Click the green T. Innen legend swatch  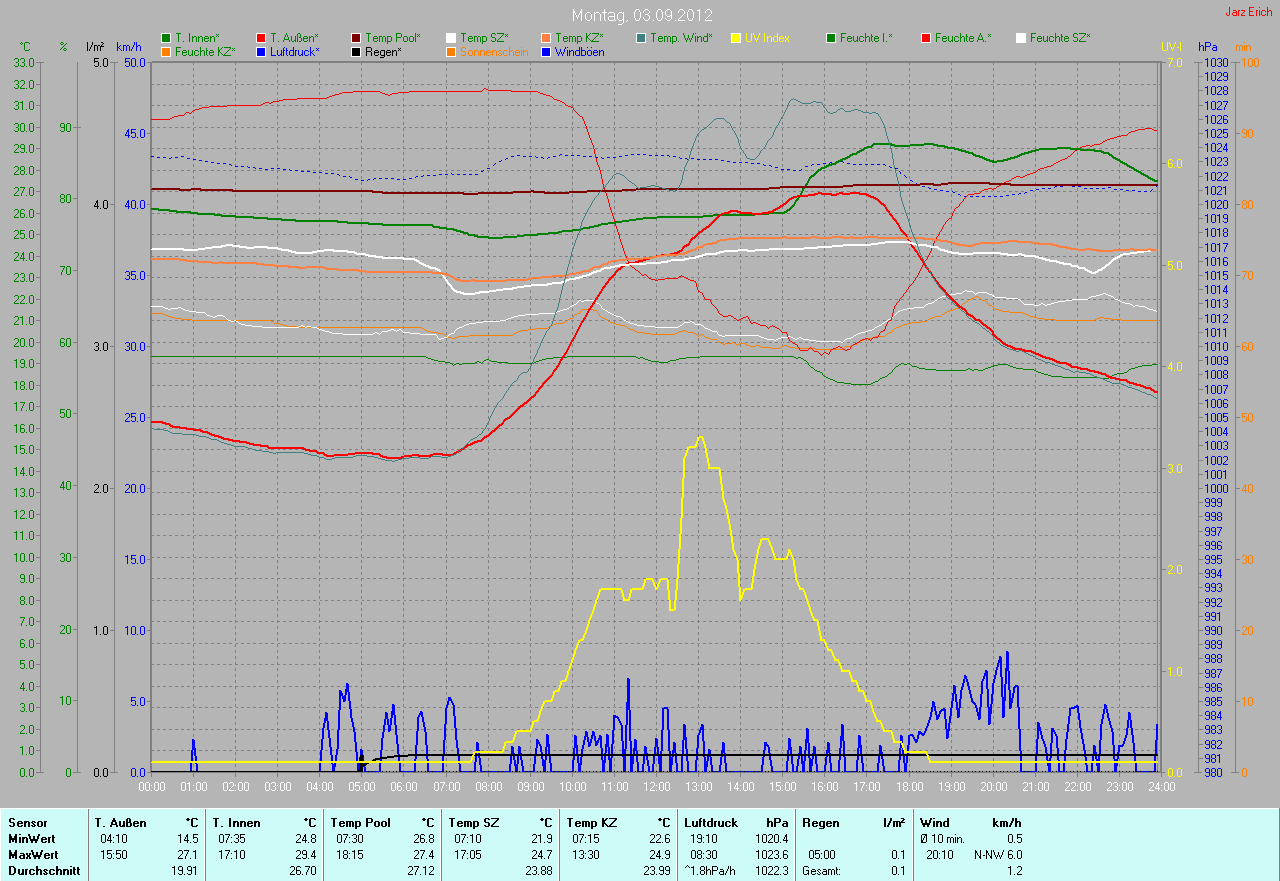pos(166,38)
